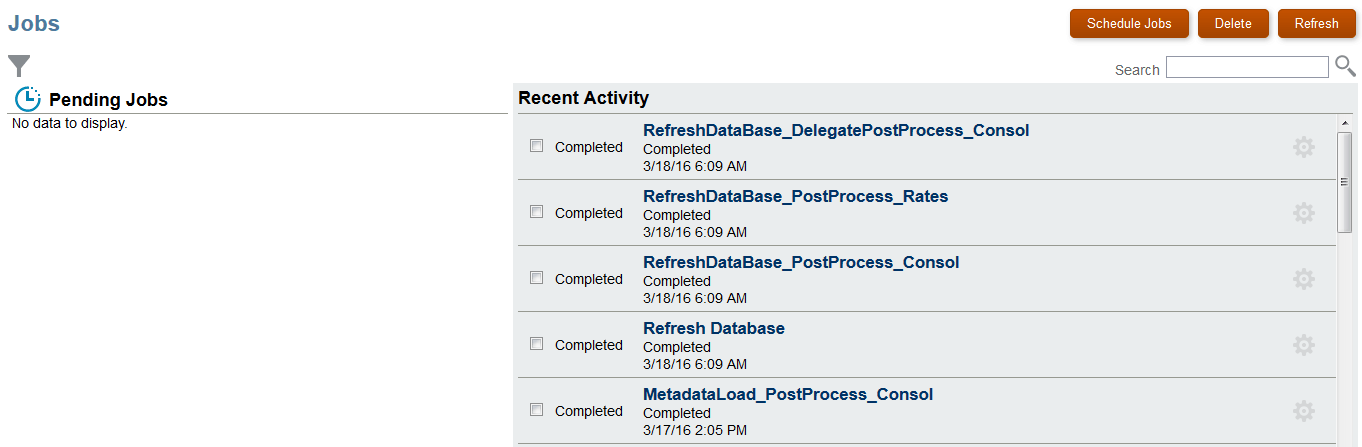Click the Refresh button
1362x447 pixels.
coord(1316,24)
